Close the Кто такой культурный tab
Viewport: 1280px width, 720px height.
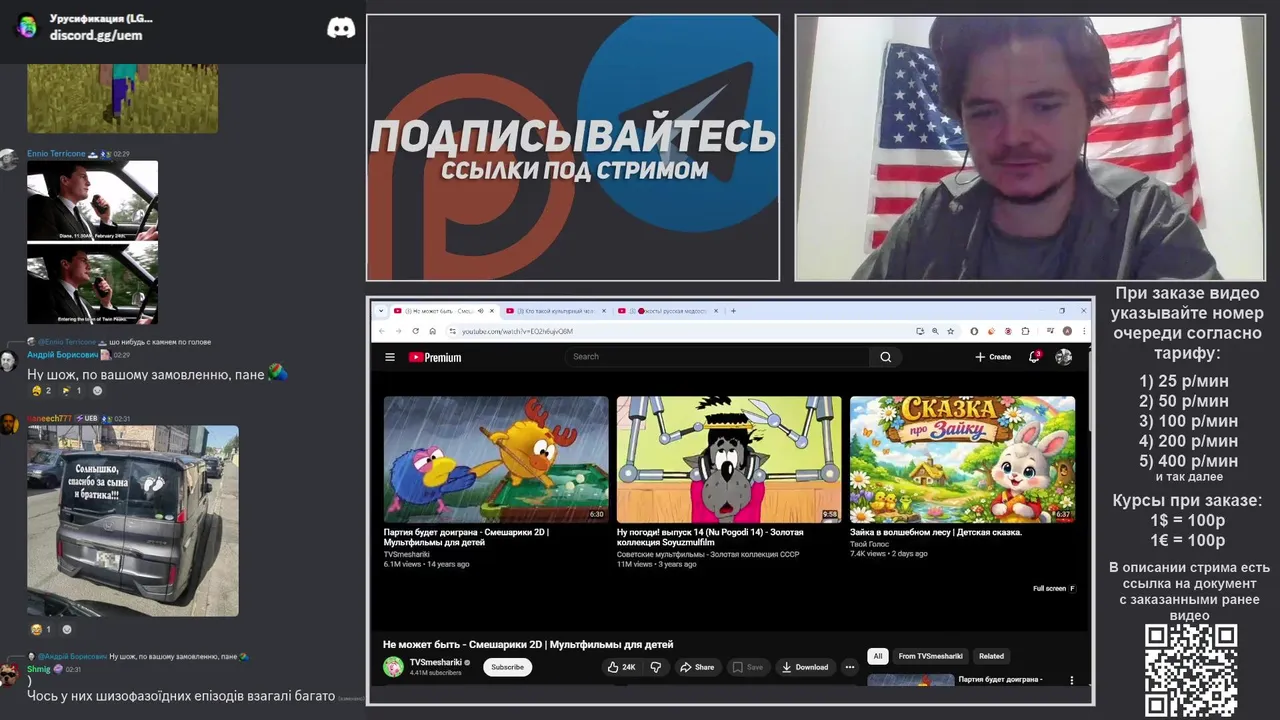pos(605,311)
